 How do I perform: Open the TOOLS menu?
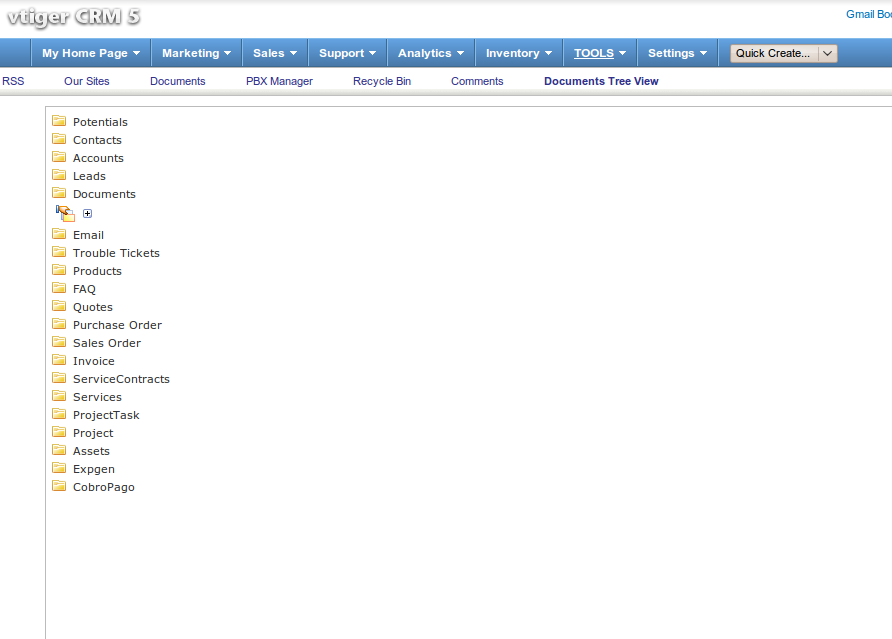(599, 54)
